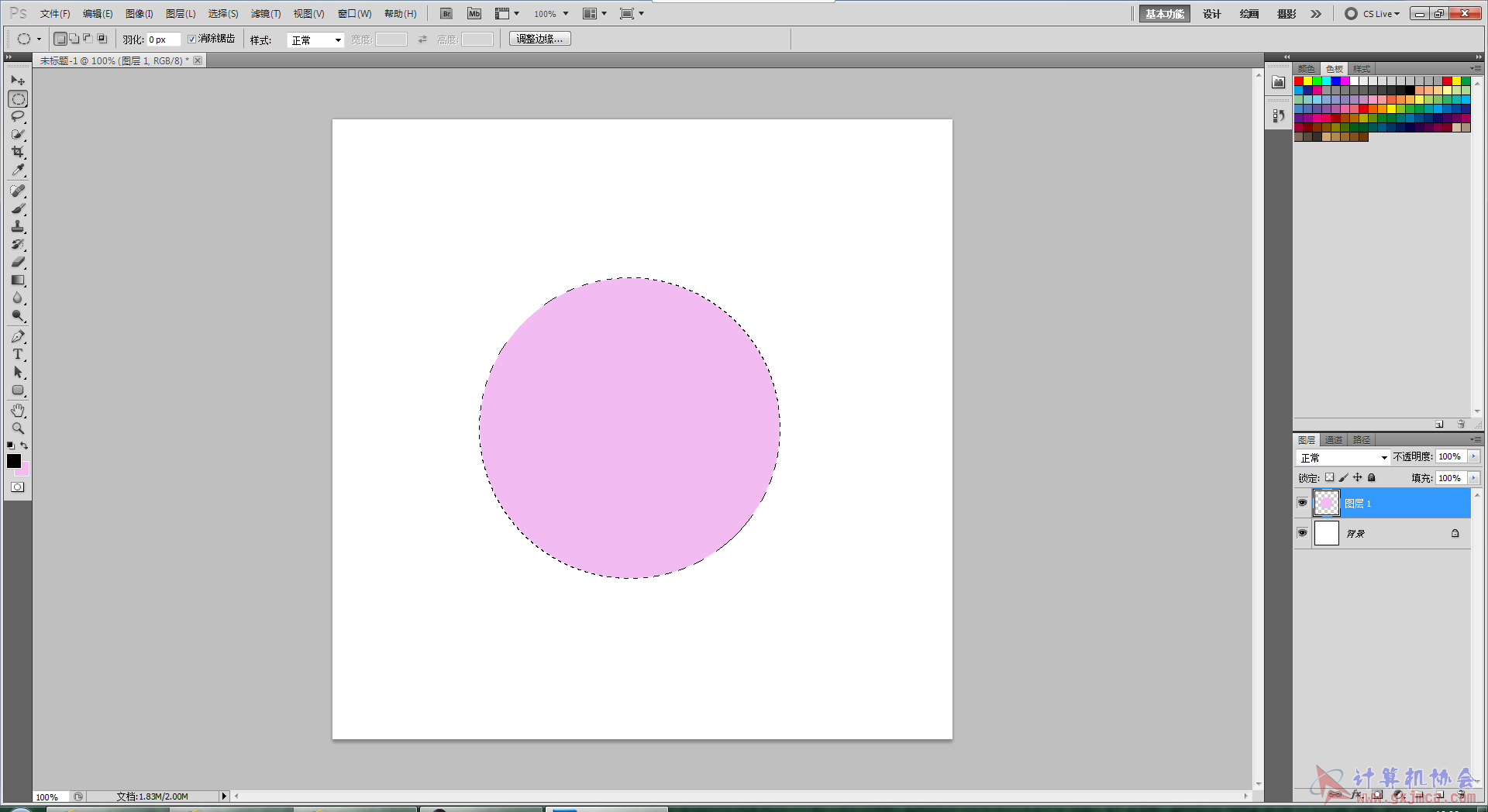This screenshot has height=812, width=1488.
Task: Open the 编辑(E) menu
Action: (x=98, y=14)
